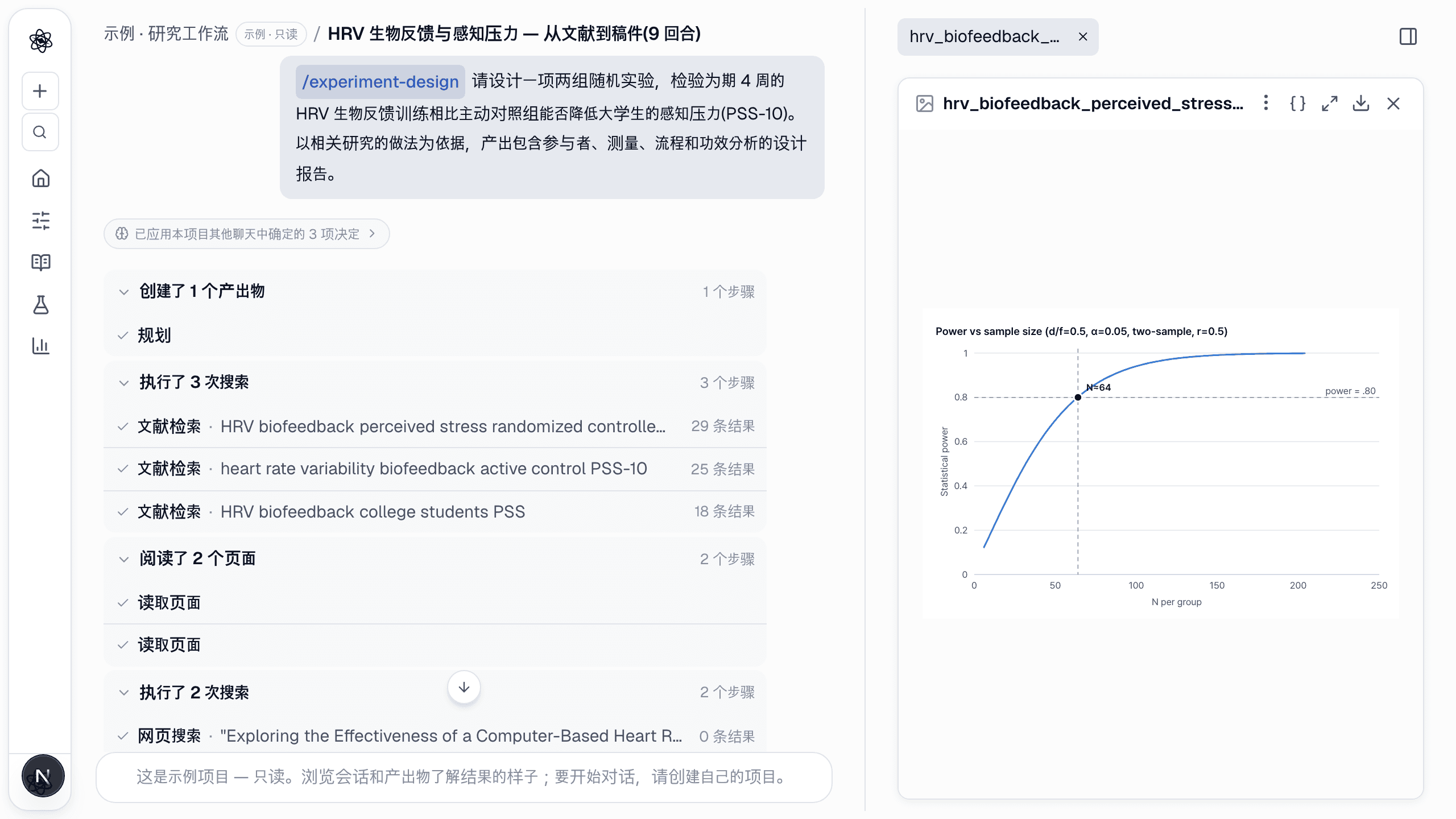Close the artifact preview panel
This screenshot has height=819, width=1456.
[1393, 104]
